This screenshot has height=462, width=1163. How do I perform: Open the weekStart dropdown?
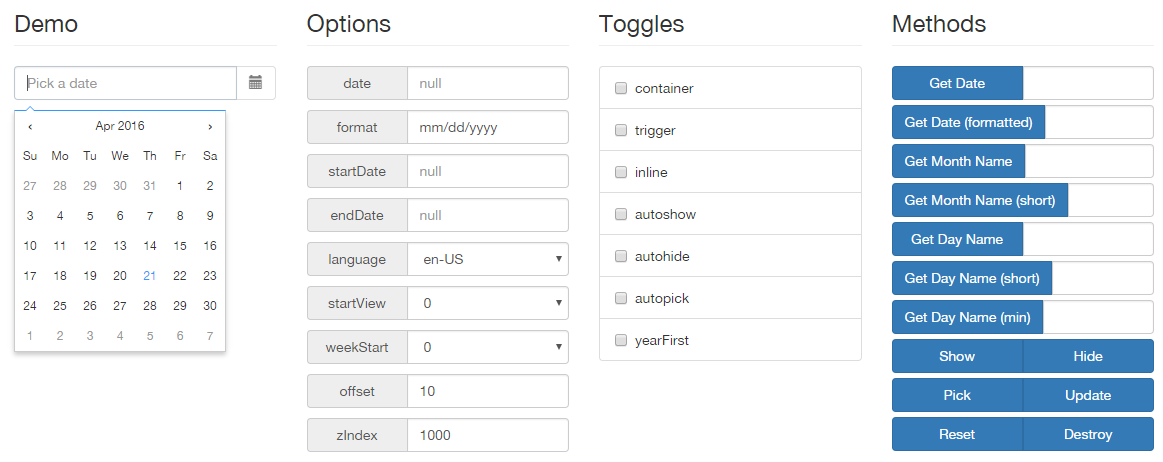tap(488, 347)
